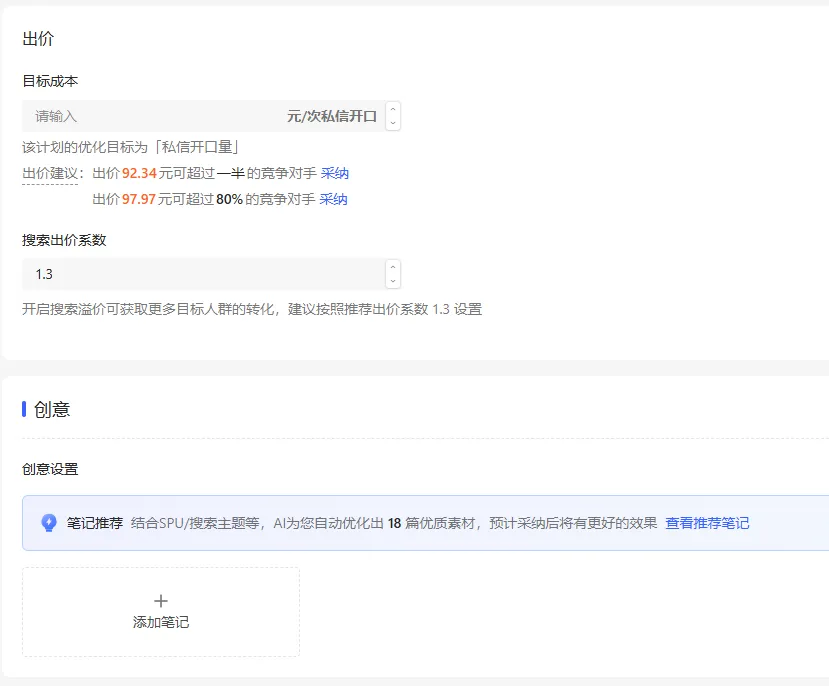Click the 添加笔记 card to add a note

tap(160, 612)
